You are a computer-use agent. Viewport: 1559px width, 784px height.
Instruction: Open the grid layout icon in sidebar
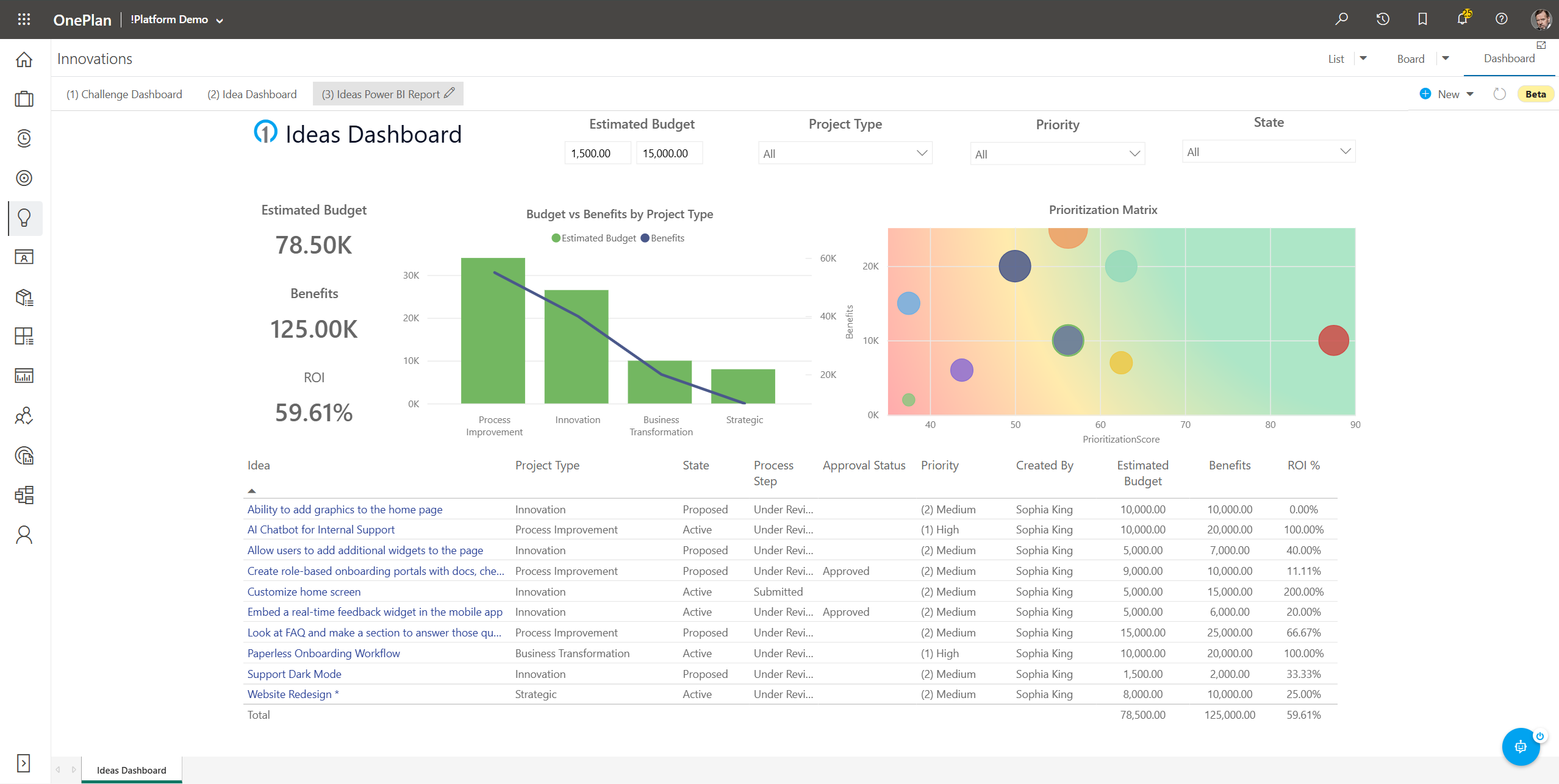[24, 337]
